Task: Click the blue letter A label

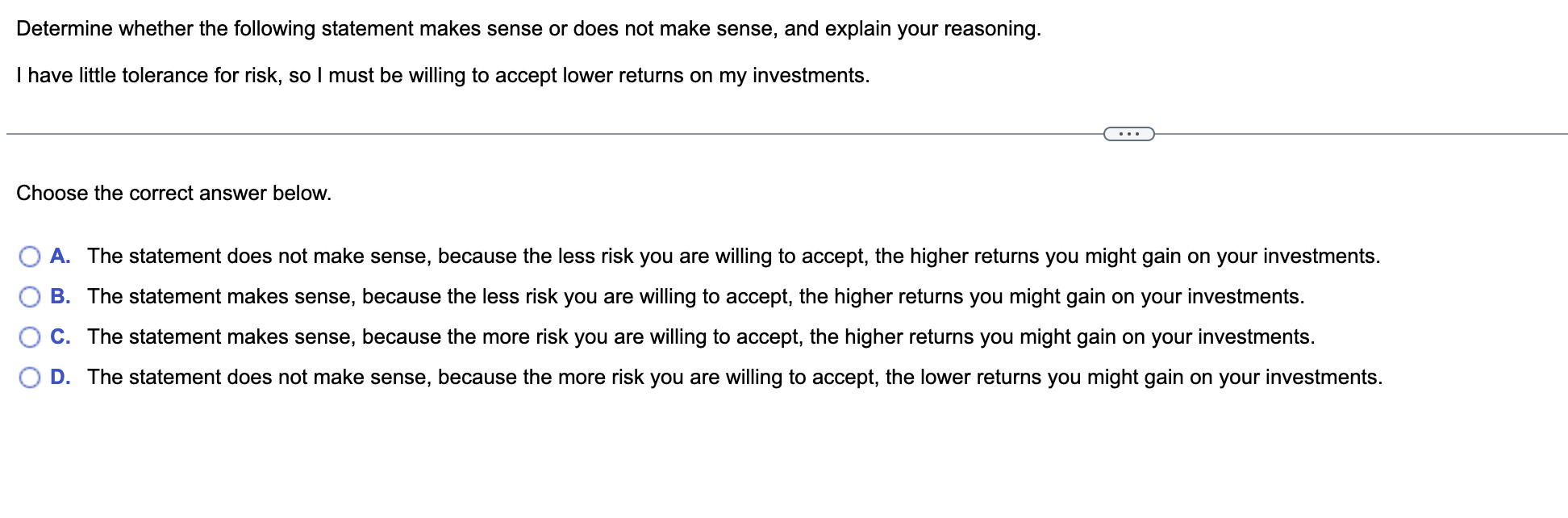Action: click(x=59, y=257)
